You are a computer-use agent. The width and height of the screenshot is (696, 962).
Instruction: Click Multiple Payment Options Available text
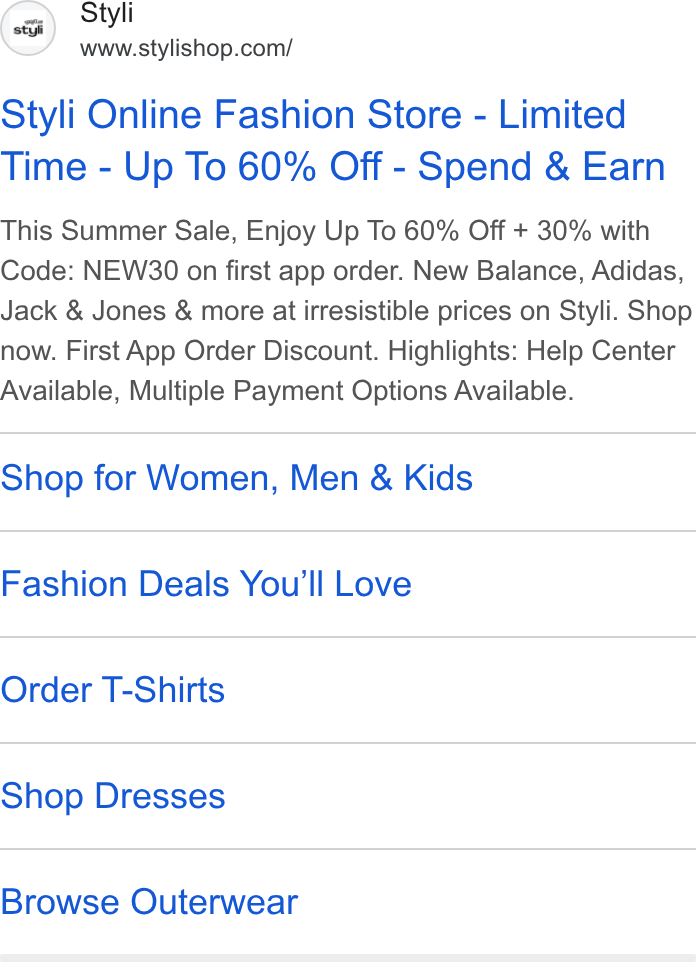[351, 391]
